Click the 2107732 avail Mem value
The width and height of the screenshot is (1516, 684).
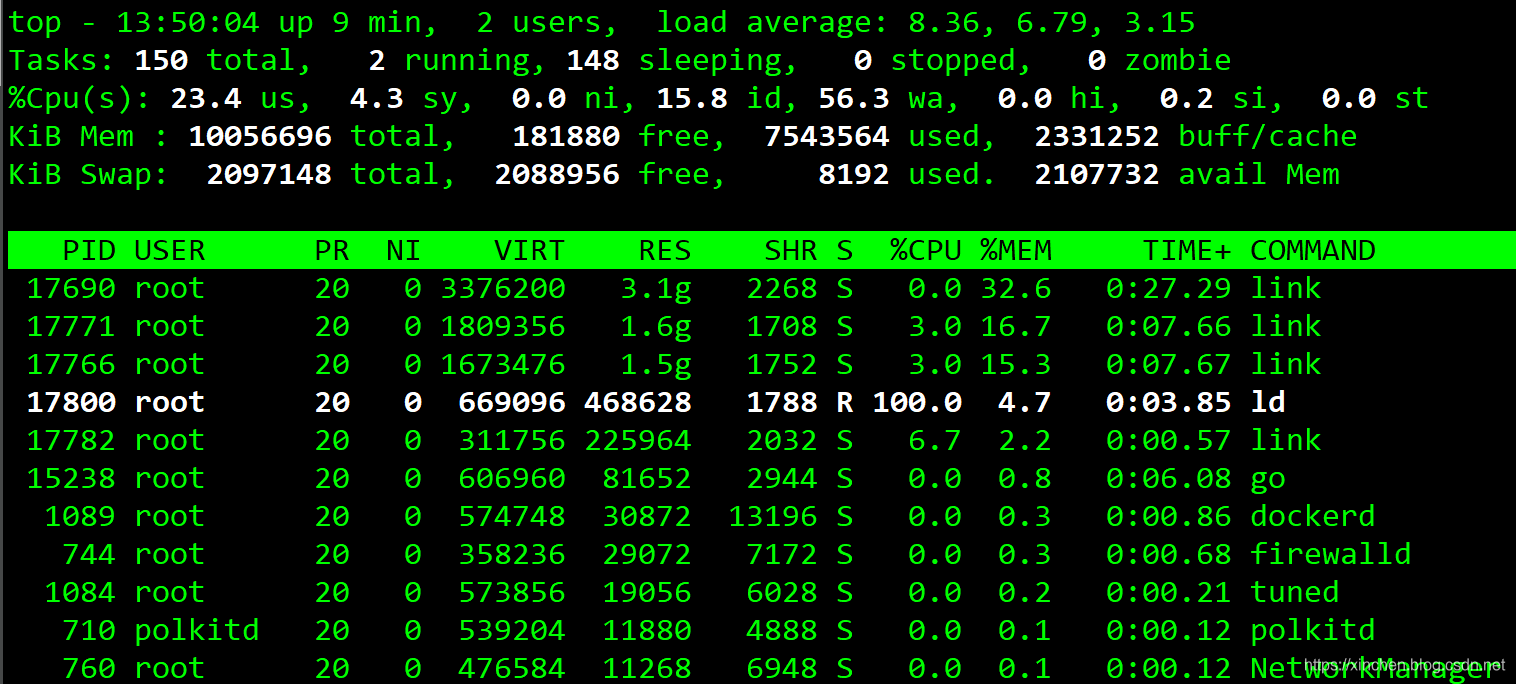(1097, 174)
